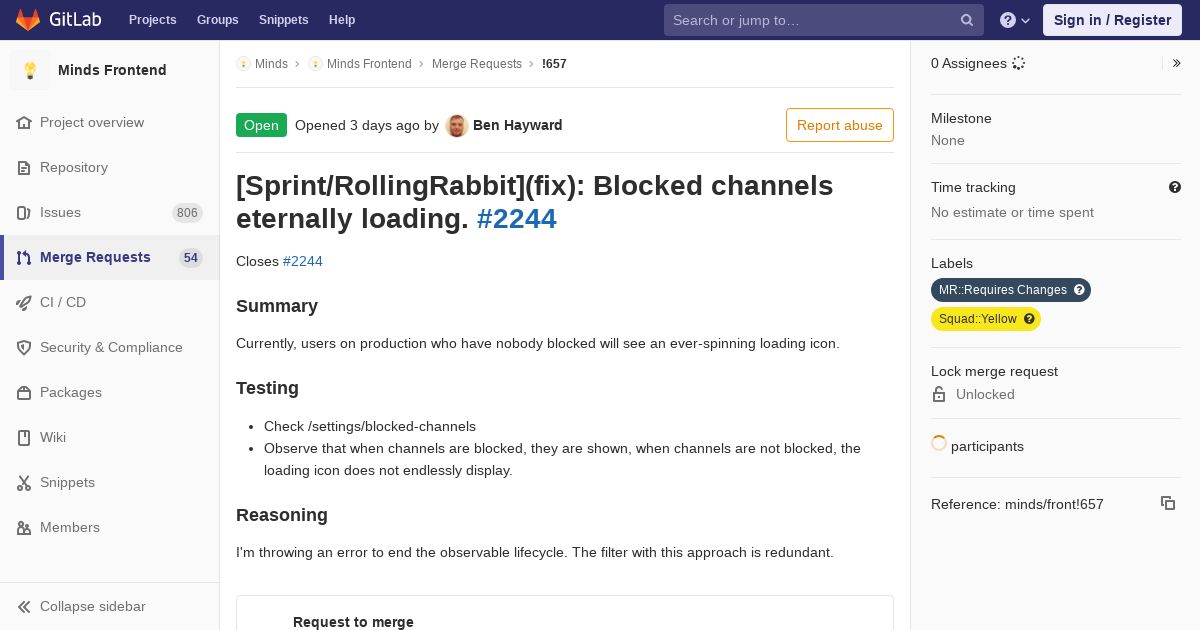Click the Project overview home icon

(24, 122)
